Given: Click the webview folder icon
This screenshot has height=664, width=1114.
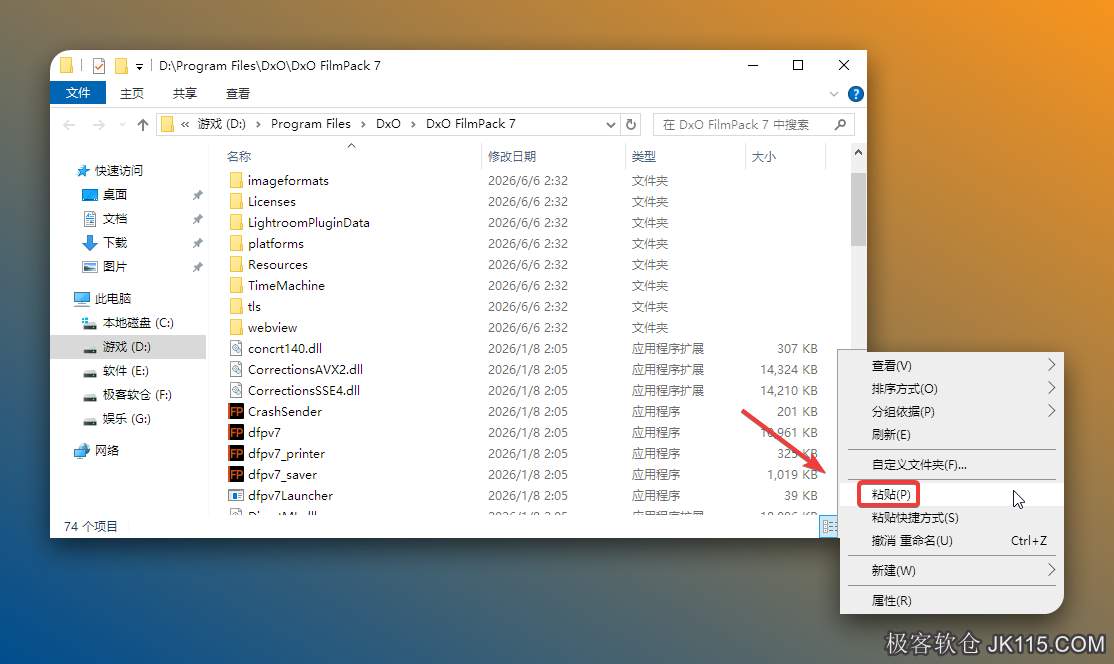Looking at the screenshot, I should click(236, 327).
